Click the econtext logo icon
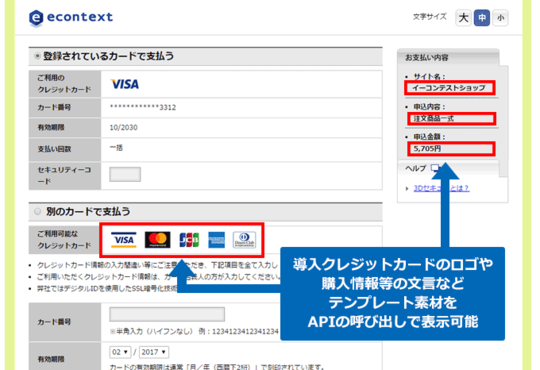 (36, 18)
